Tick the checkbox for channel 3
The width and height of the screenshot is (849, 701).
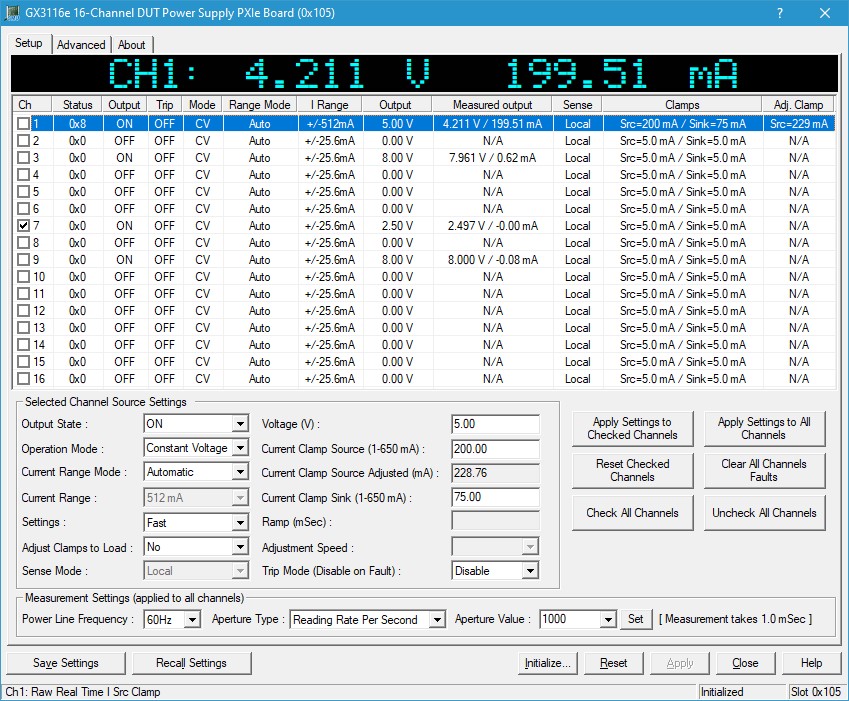pos(24,158)
